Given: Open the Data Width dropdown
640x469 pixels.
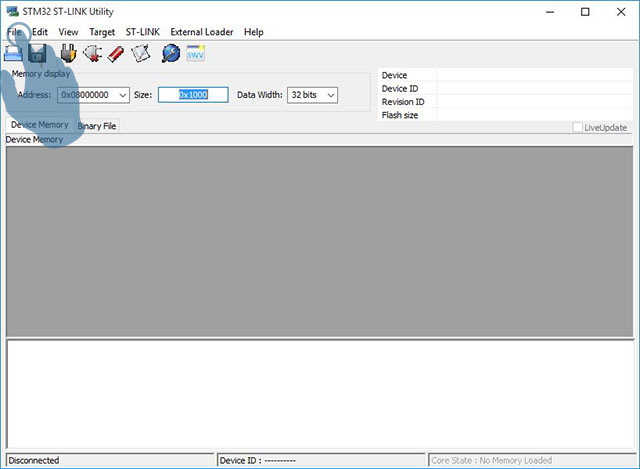Looking at the screenshot, I should click(x=329, y=95).
